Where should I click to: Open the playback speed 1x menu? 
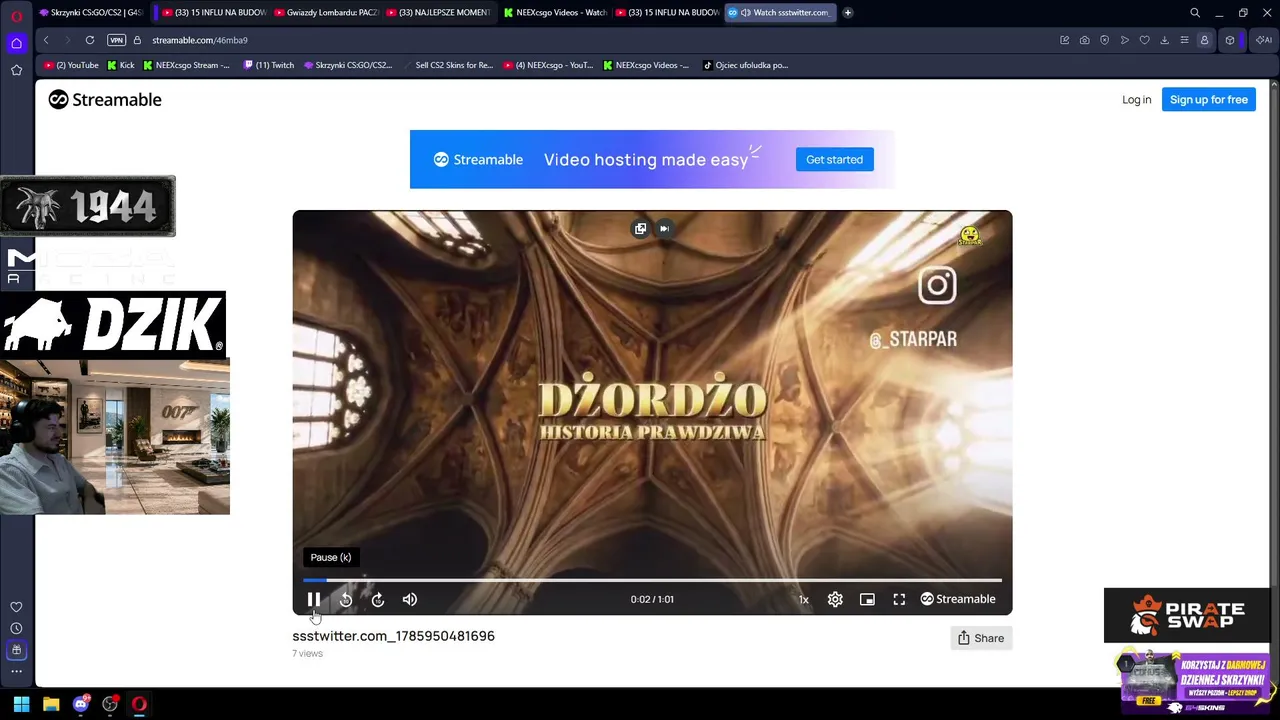(x=803, y=599)
